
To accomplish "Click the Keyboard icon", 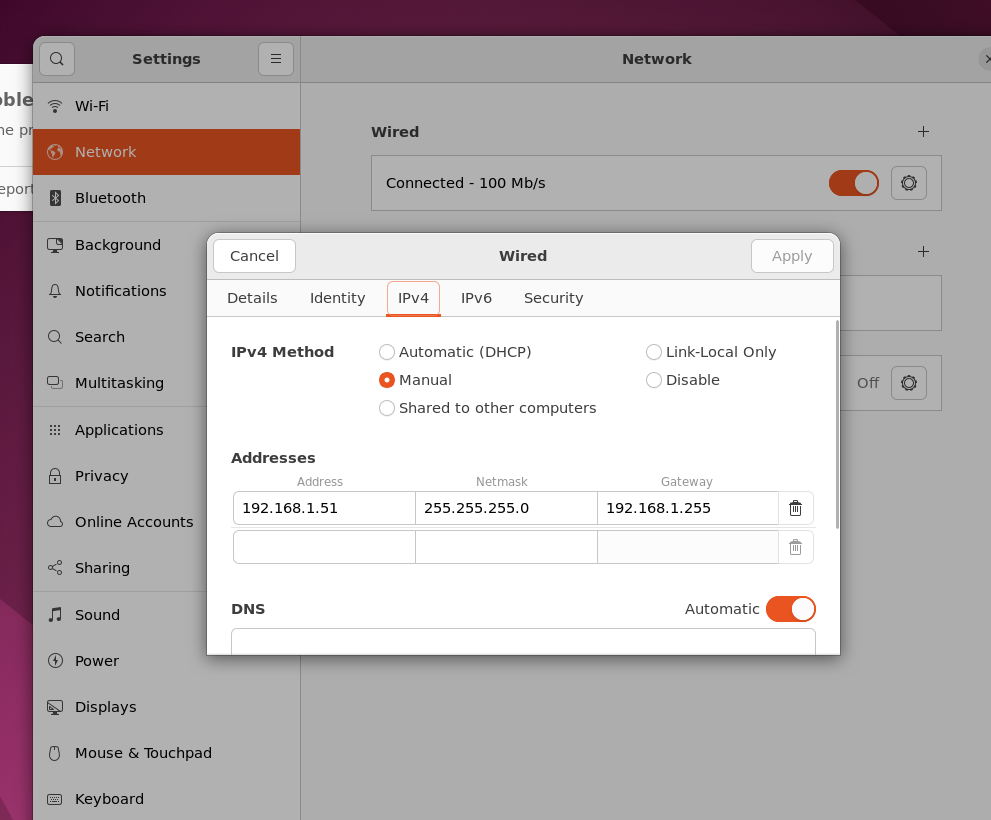I will coord(55,799).
